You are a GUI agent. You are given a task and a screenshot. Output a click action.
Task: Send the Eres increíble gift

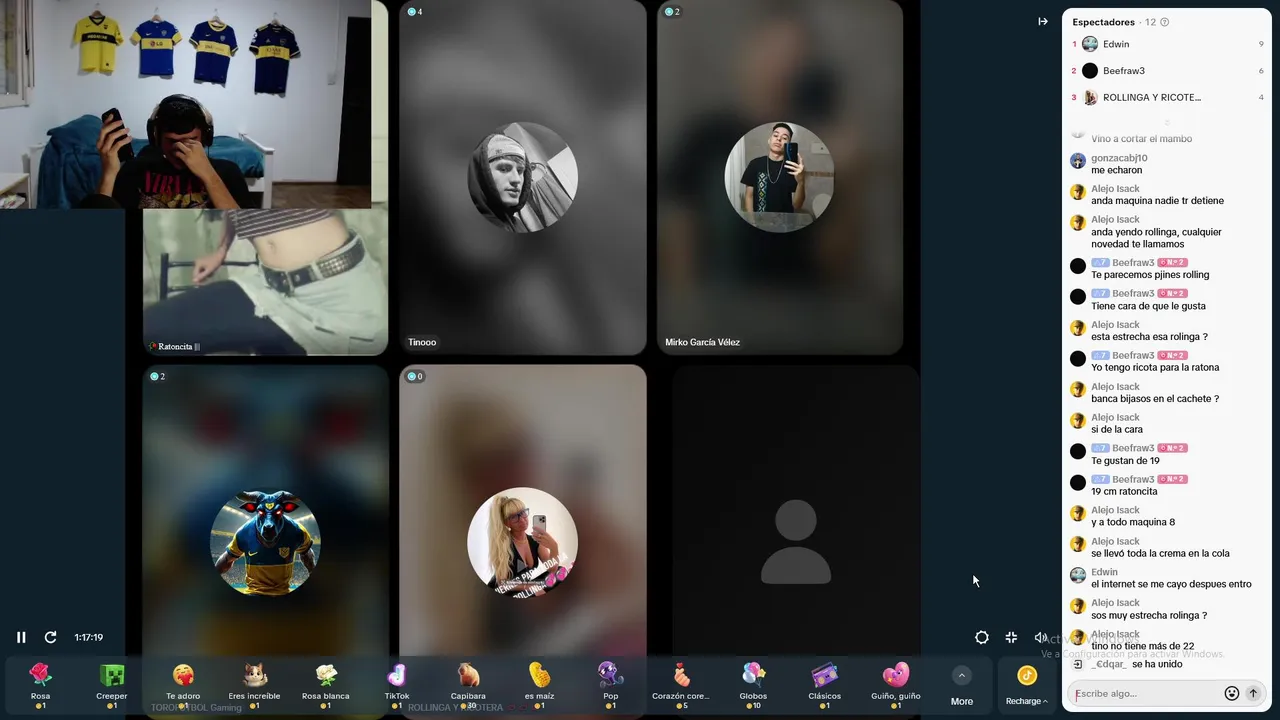[x=254, y=685]
